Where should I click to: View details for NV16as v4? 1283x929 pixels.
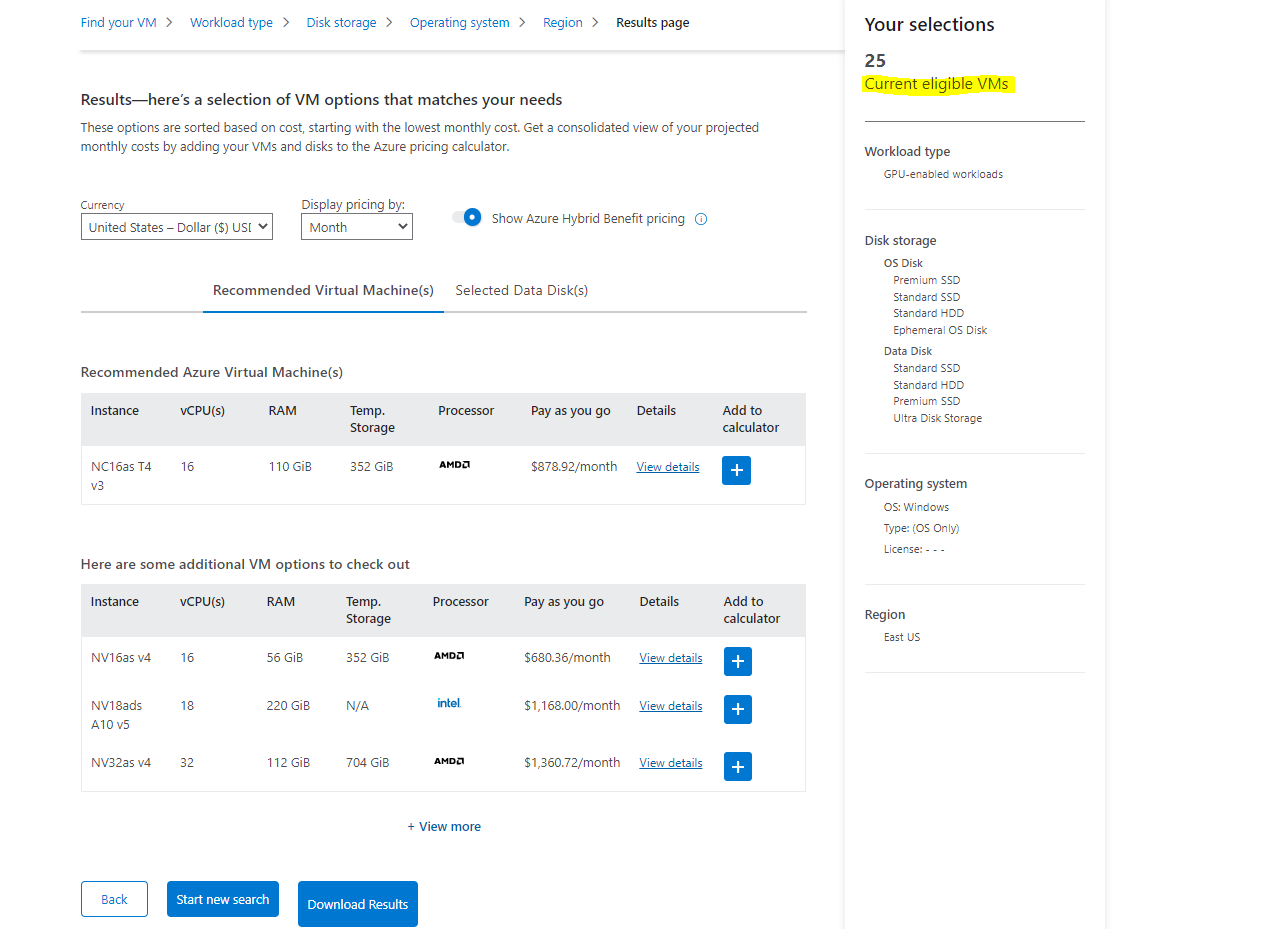[671, 658]
